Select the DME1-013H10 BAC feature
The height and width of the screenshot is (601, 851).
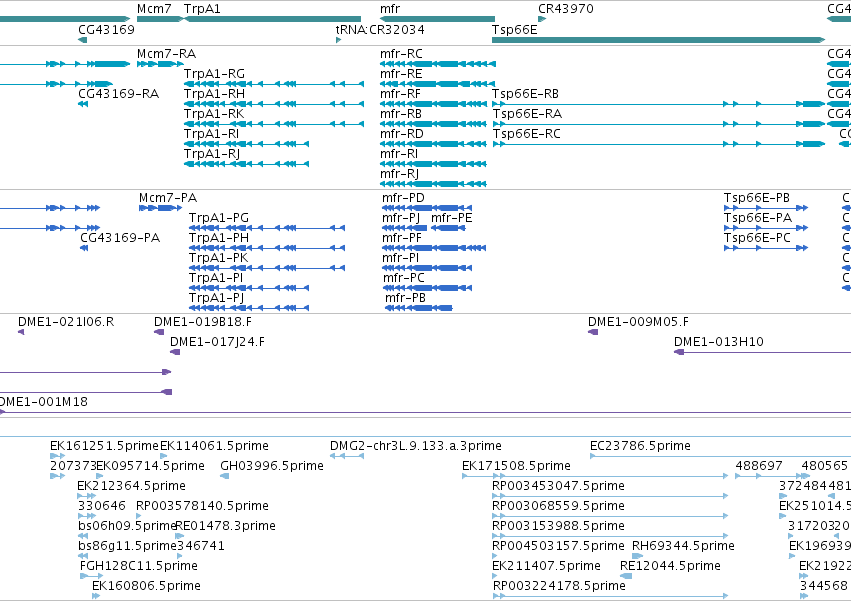pos(763,352)
